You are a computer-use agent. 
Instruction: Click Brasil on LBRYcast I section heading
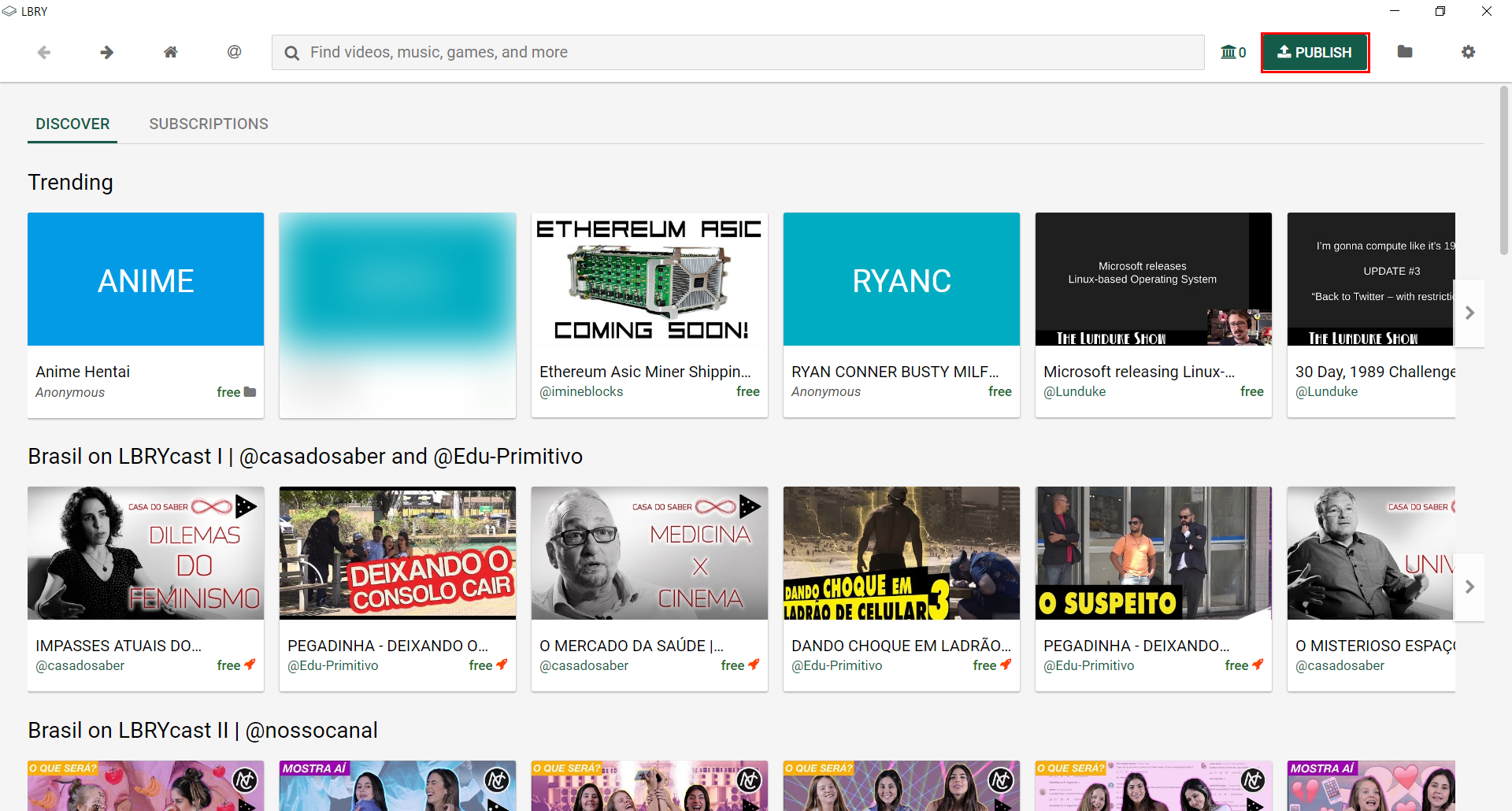pyautogui.click(x=306, y=457)
